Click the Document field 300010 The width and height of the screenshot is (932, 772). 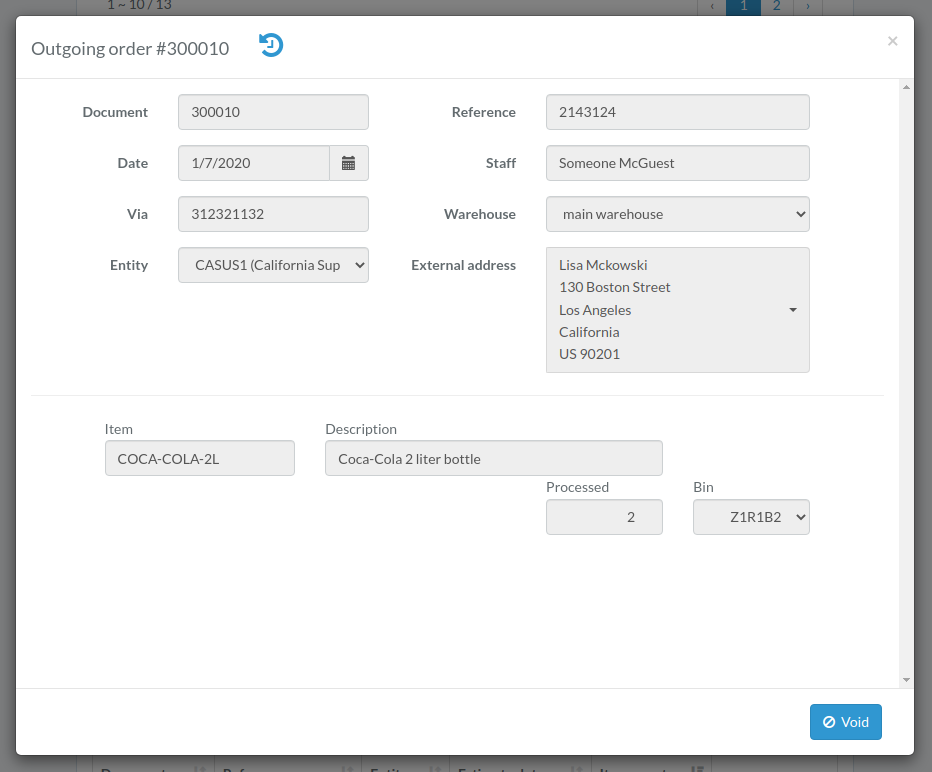coord(273,112)
